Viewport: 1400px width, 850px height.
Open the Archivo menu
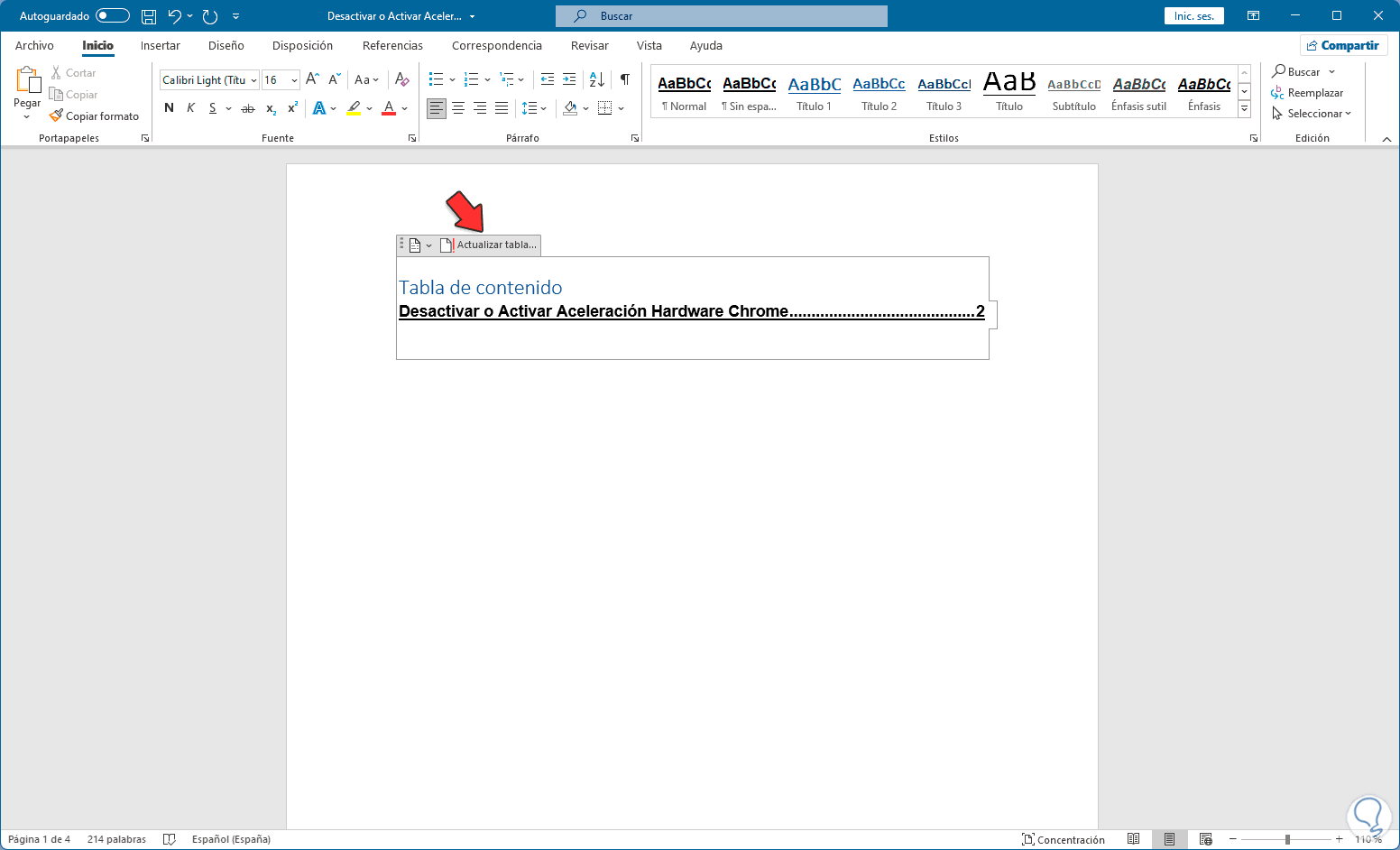click(x=34, y=45)
